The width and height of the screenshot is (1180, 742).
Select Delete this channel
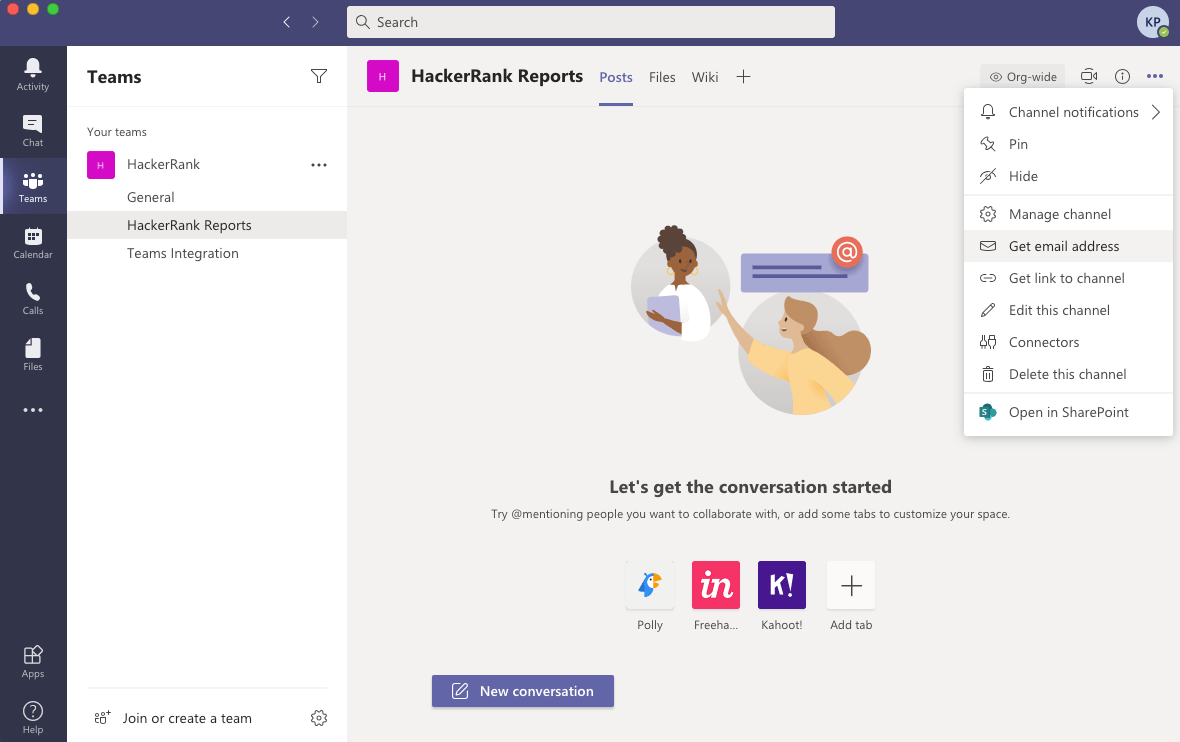1069,374
